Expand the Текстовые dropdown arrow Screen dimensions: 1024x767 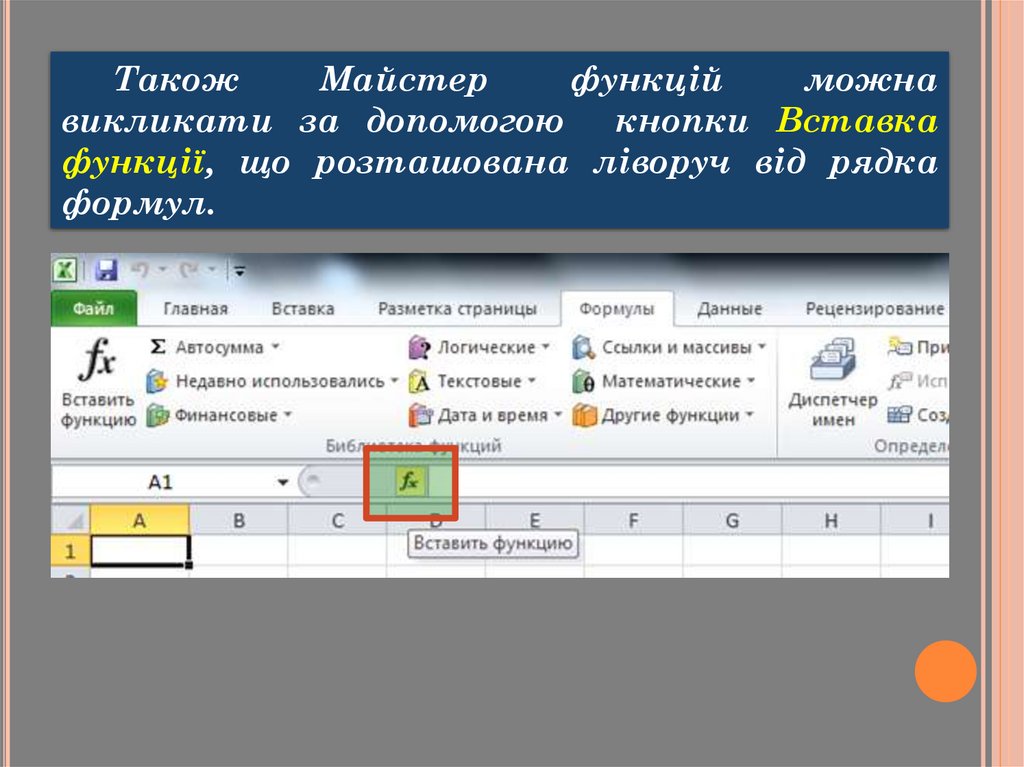(x=532, y=380)
